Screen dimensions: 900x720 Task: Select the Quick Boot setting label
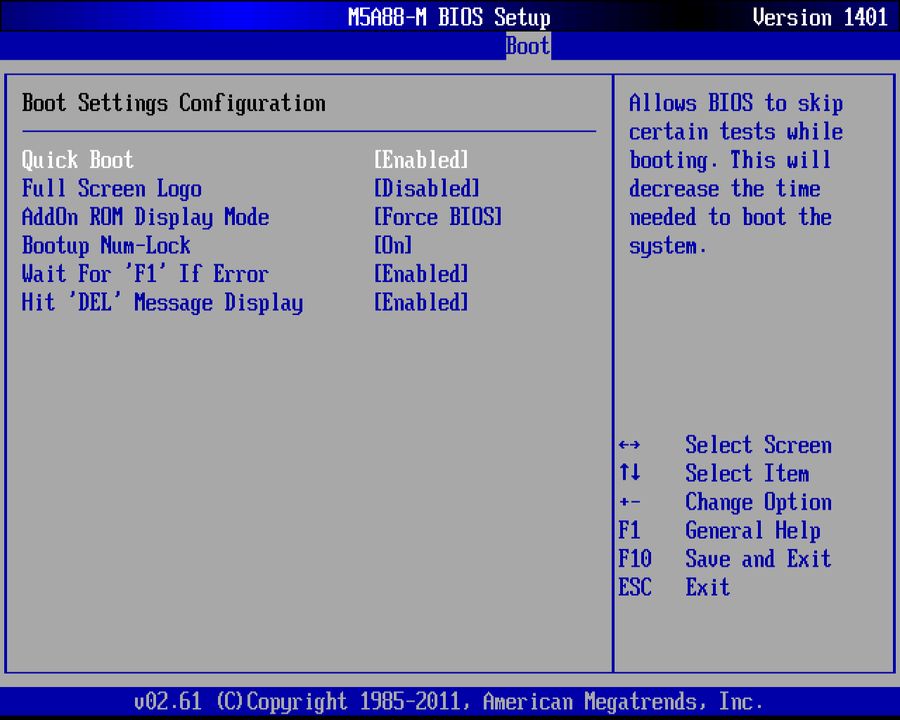[x=77, y=160]
